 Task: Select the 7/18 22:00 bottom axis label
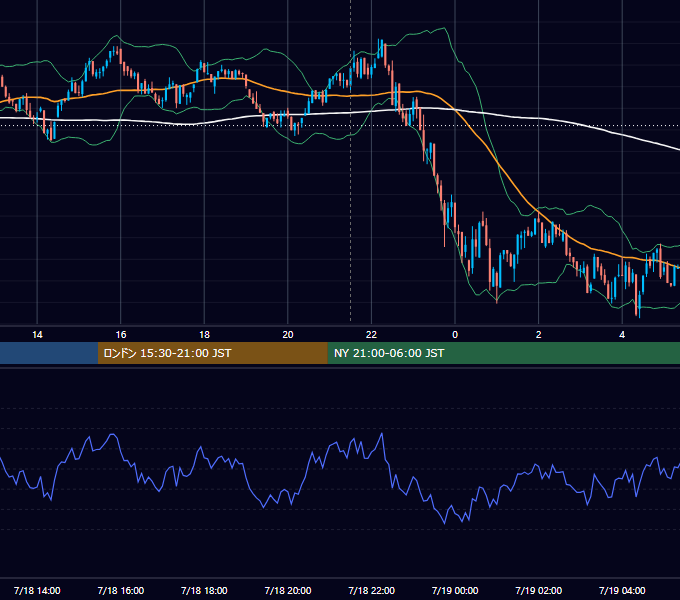pyautogui.click(x=372, y=590)
